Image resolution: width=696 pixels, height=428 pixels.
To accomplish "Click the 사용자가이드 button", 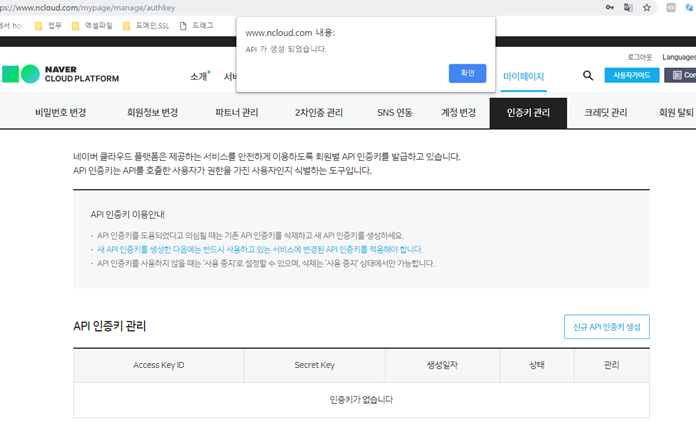I will [631, 75].
